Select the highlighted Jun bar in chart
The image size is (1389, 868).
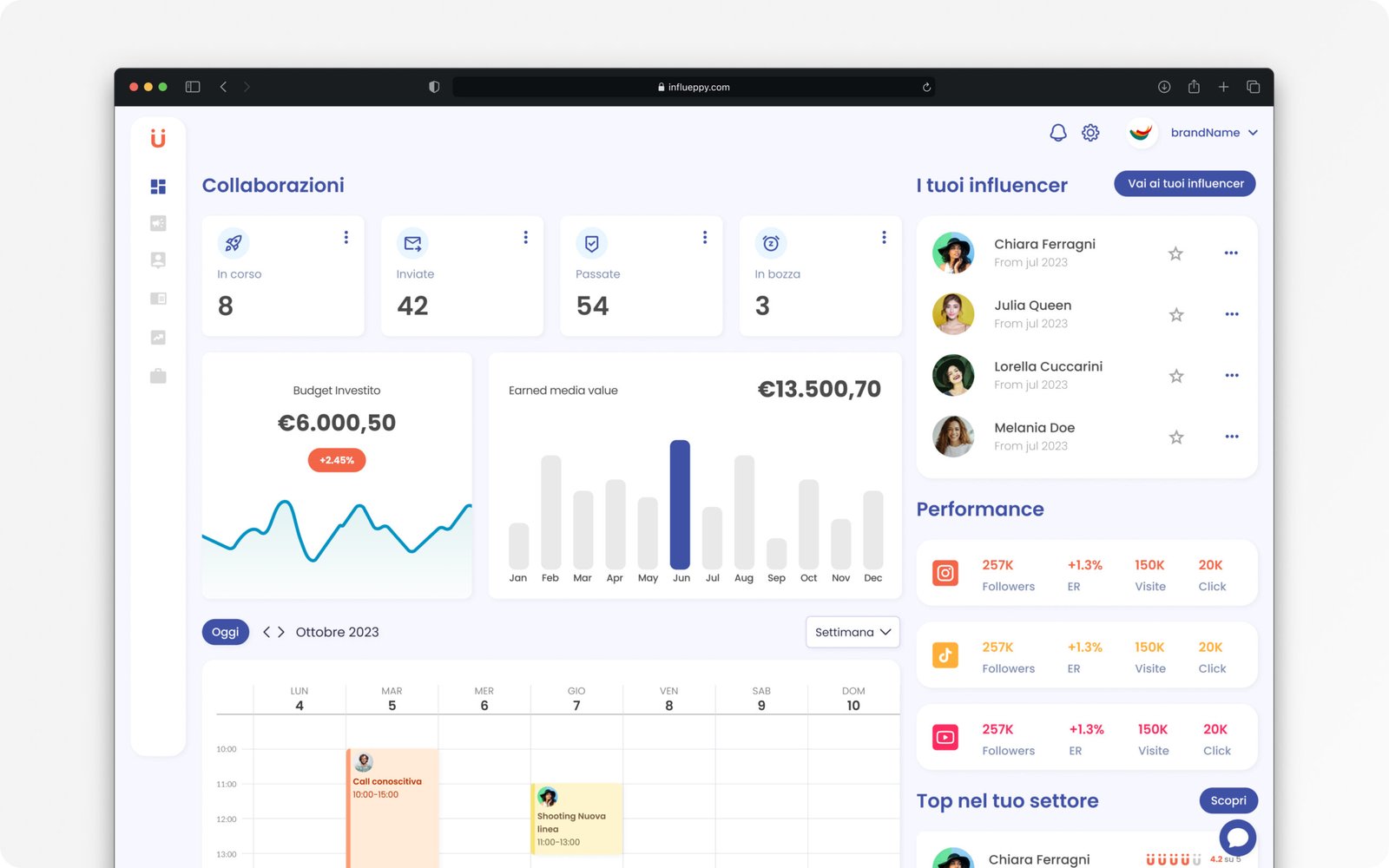680,505
